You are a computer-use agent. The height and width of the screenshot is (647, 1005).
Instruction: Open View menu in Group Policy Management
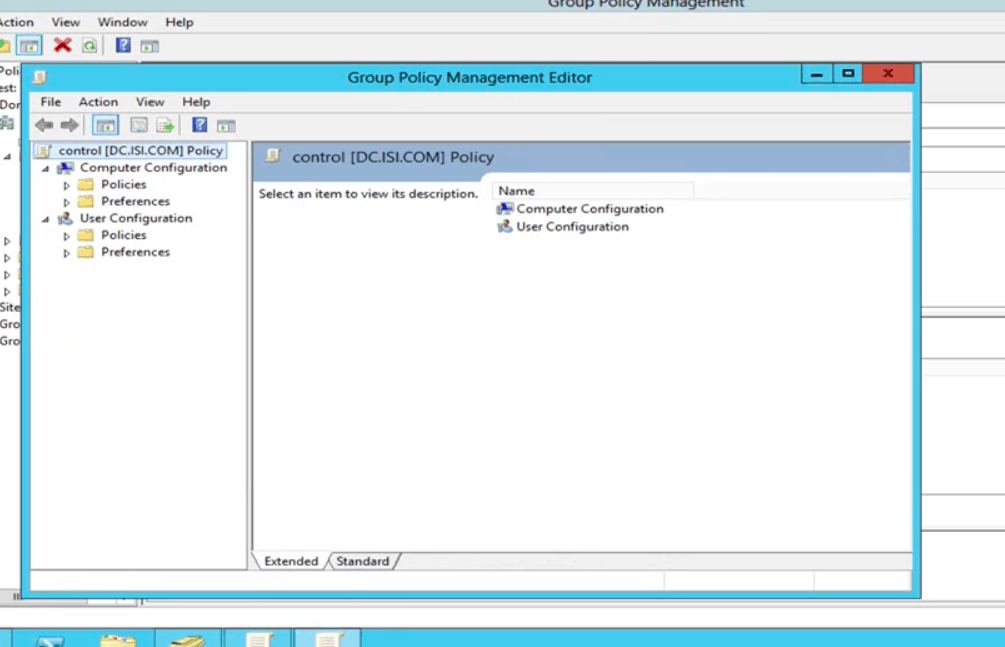[x=65, y=22]
